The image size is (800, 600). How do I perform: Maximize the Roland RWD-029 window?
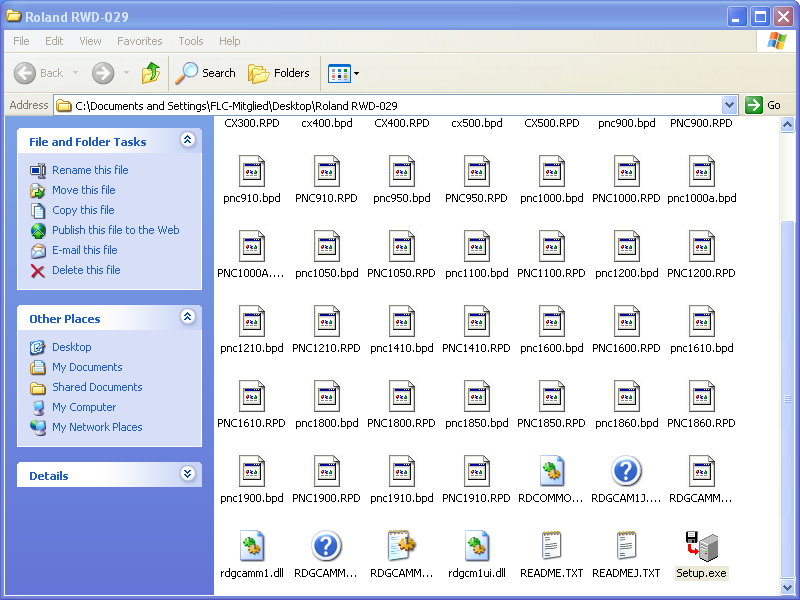760,17
